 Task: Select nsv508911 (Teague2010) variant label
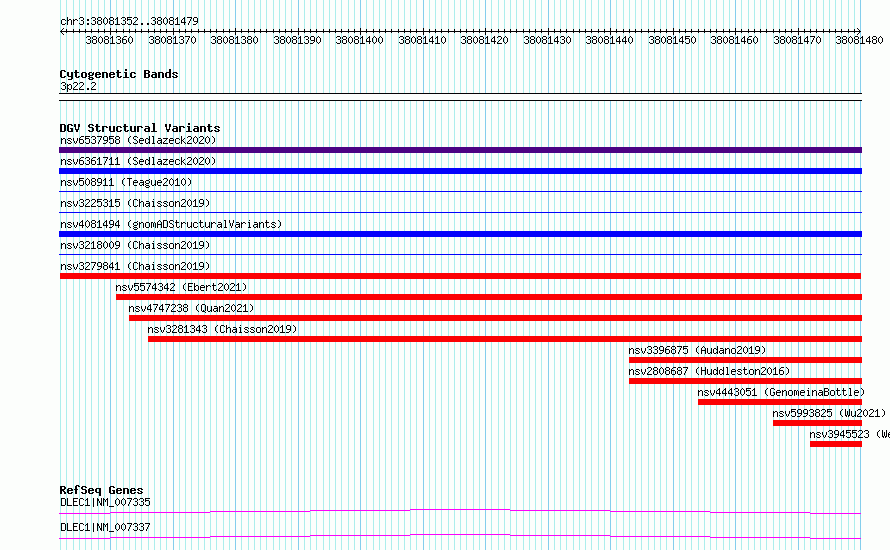[126, 182]
